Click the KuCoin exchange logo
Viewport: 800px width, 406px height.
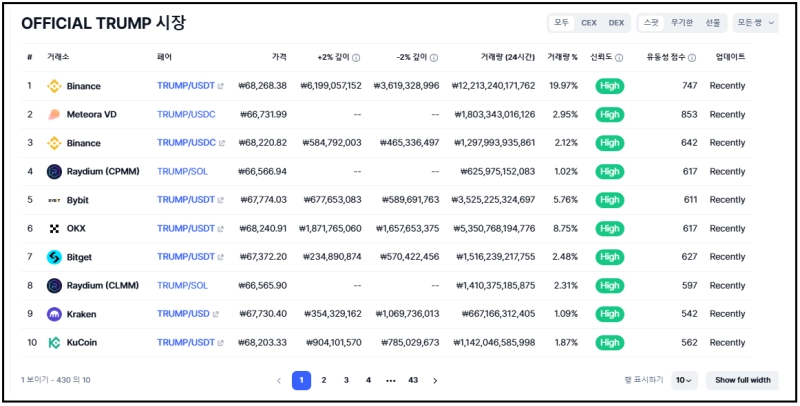click(54, 343)
